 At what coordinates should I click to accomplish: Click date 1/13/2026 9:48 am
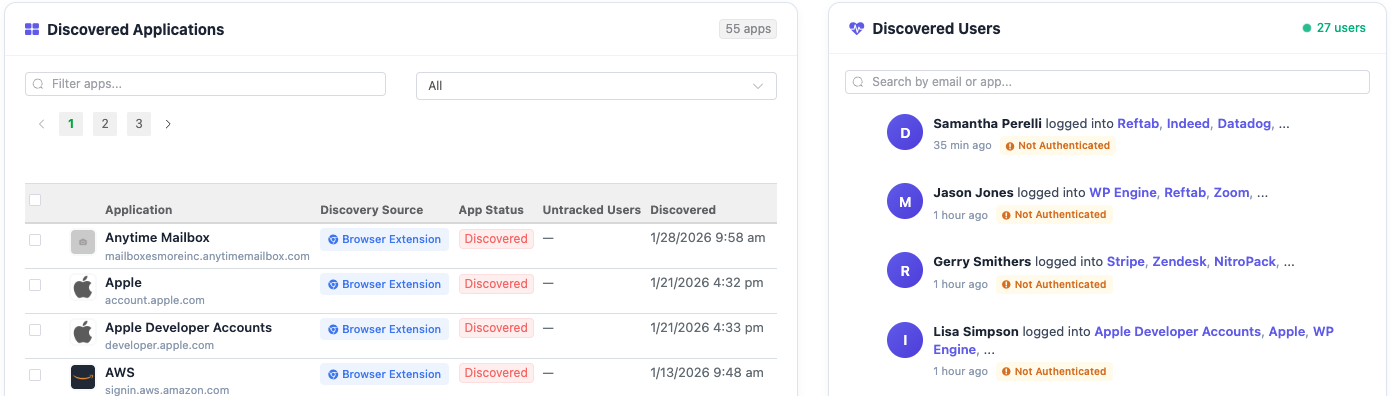coord(708,373)
